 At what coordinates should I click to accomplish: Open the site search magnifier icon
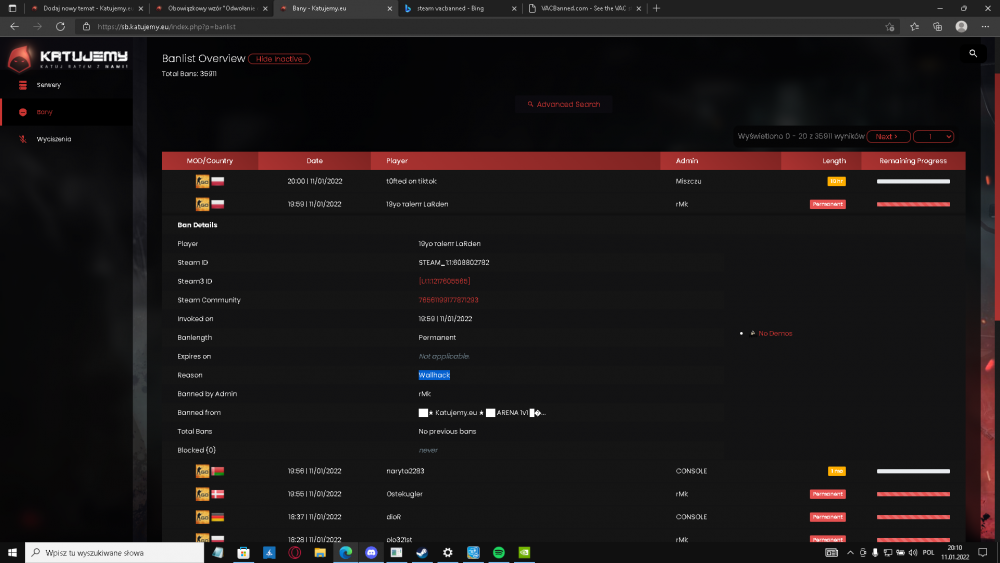click(973, 54)
